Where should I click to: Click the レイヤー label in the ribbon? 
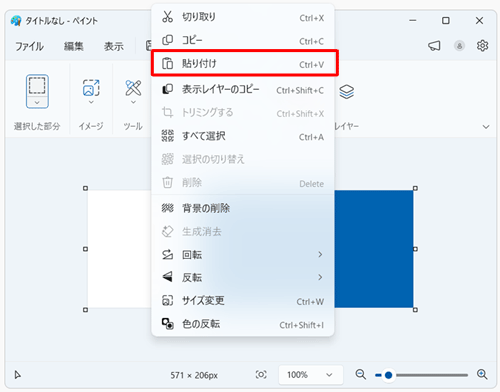tap(347, 126)
